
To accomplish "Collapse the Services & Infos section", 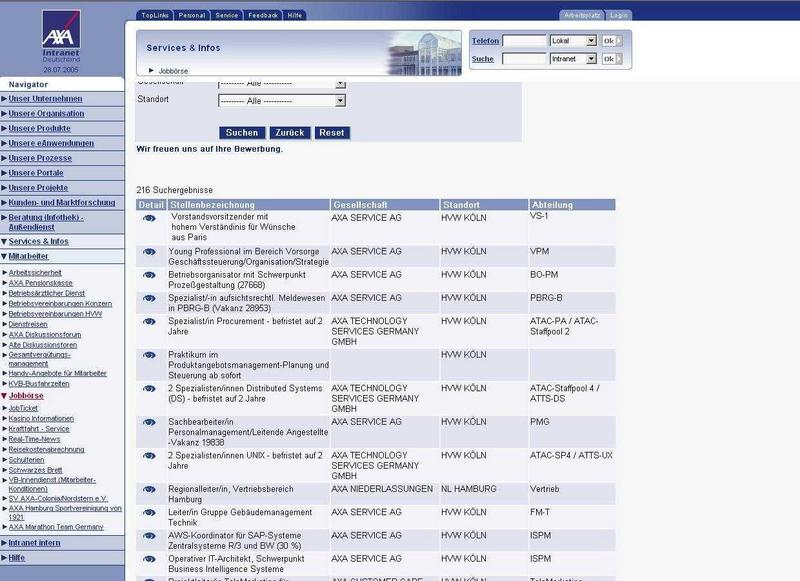I will pos(38,242).
